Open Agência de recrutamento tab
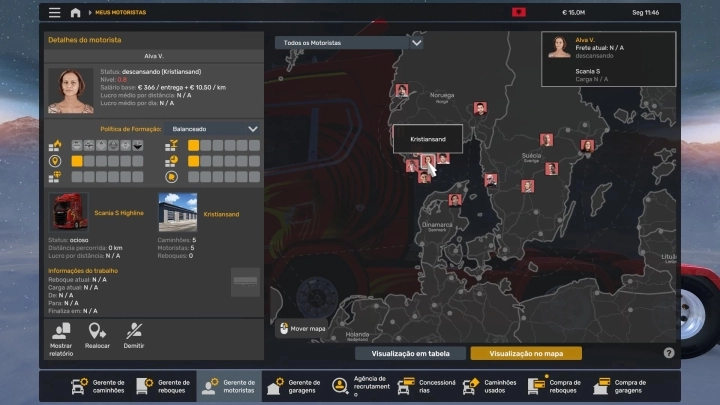 (360, 386)
